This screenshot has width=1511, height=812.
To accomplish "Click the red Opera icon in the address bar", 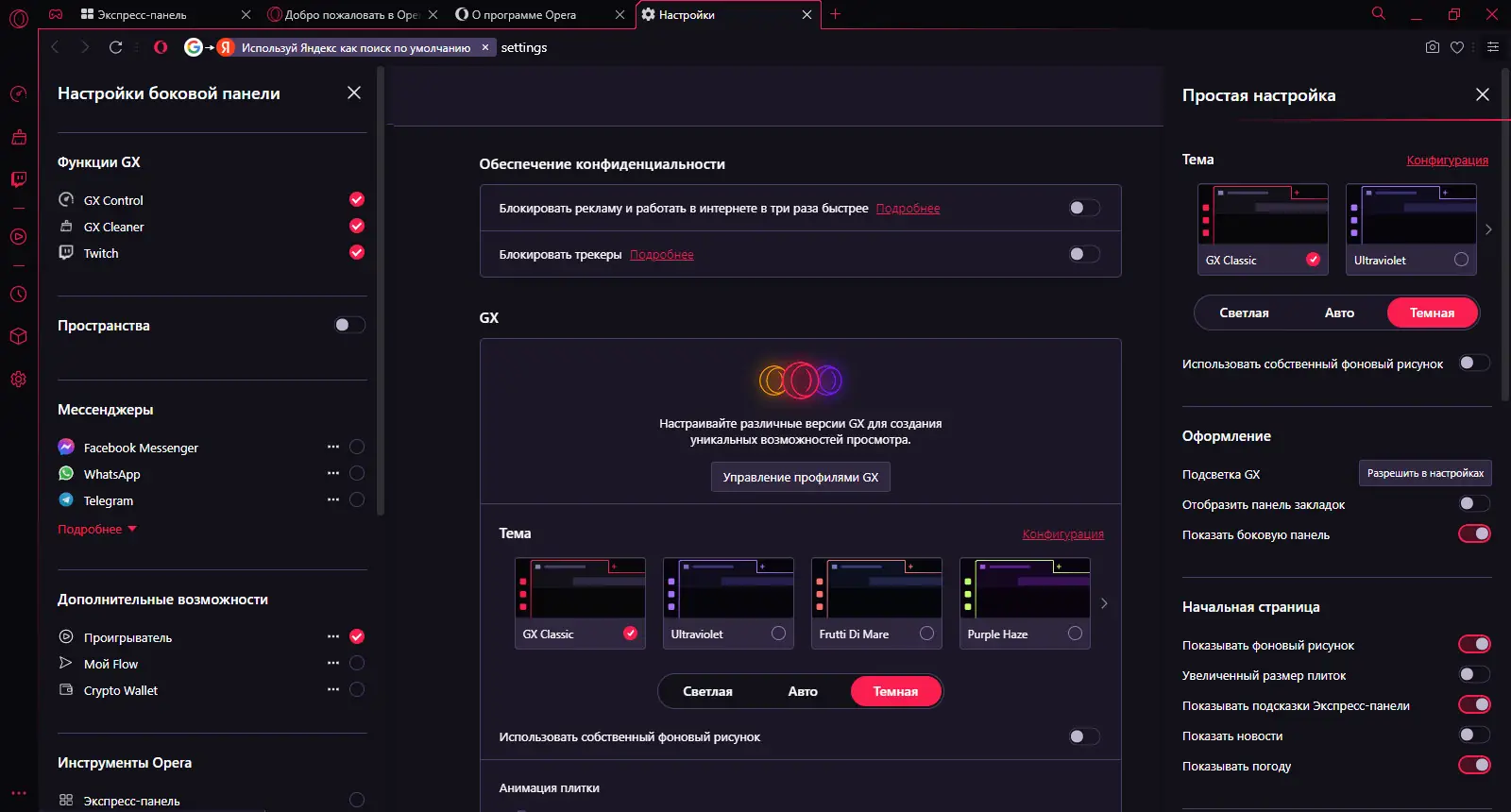I will coord(161,47).
